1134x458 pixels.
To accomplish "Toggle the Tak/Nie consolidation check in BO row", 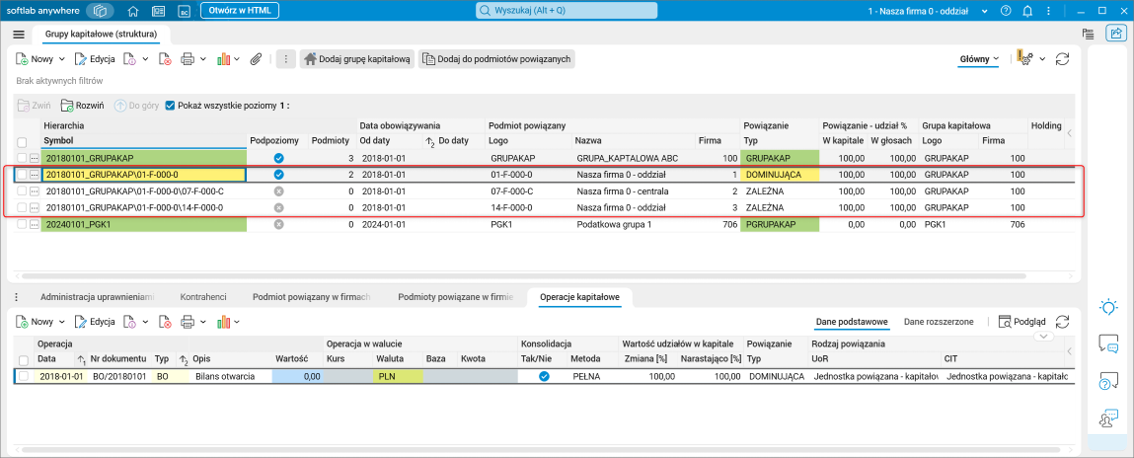I will point(545,376).
